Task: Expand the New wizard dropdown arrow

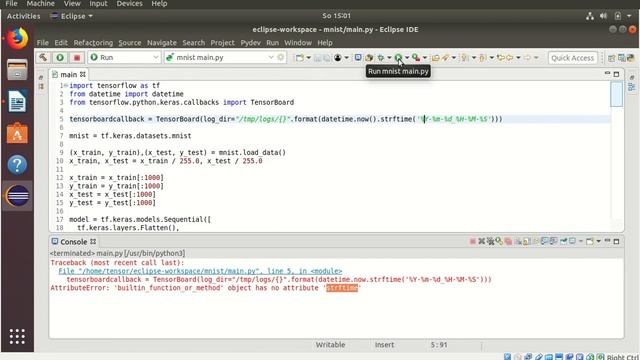Action: coord(309,58)
